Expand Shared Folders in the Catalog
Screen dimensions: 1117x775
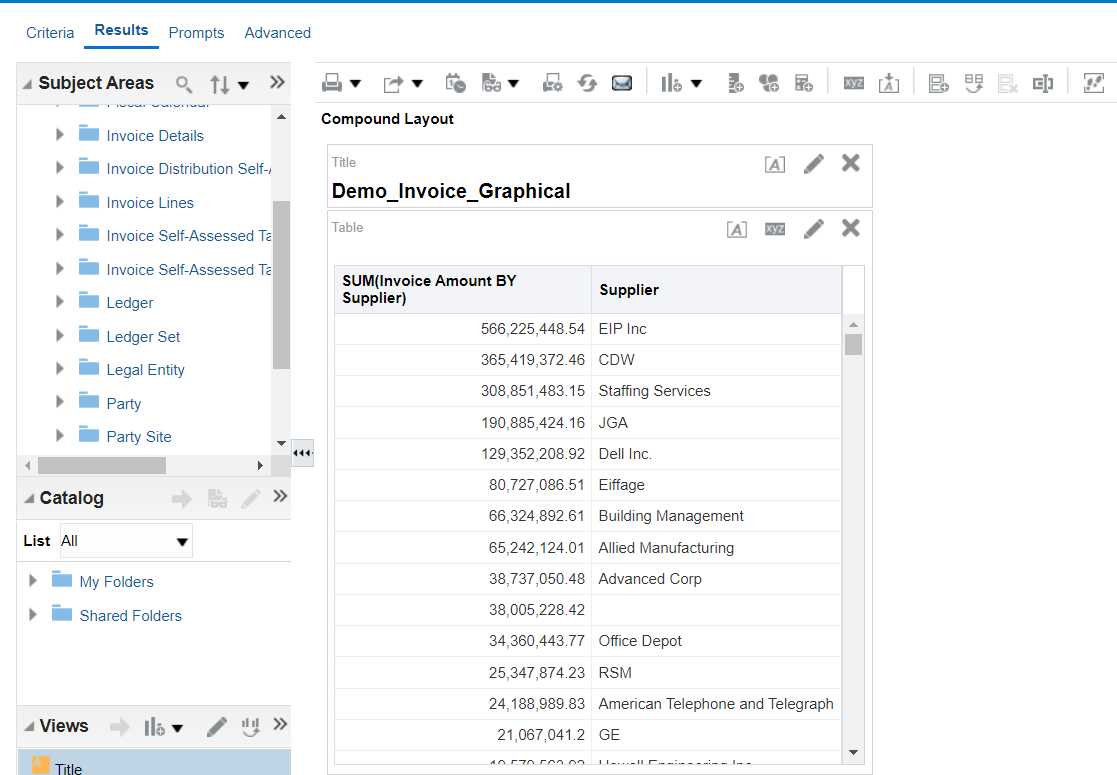(33, 615)
